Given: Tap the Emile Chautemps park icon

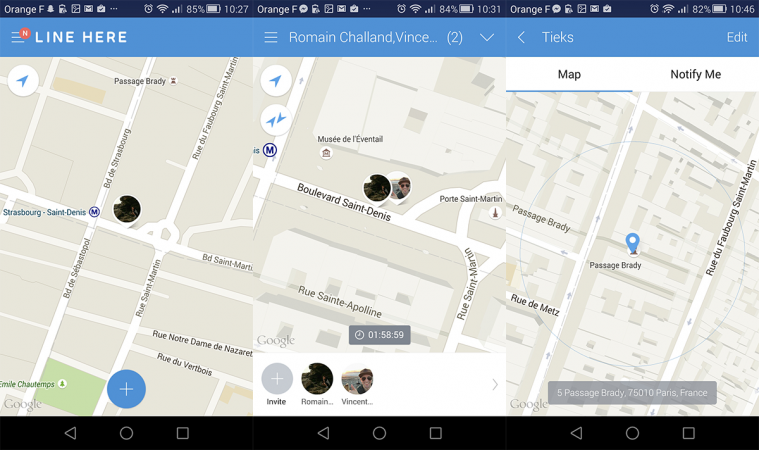Looking at the screenshot, I should click(62, 384).
